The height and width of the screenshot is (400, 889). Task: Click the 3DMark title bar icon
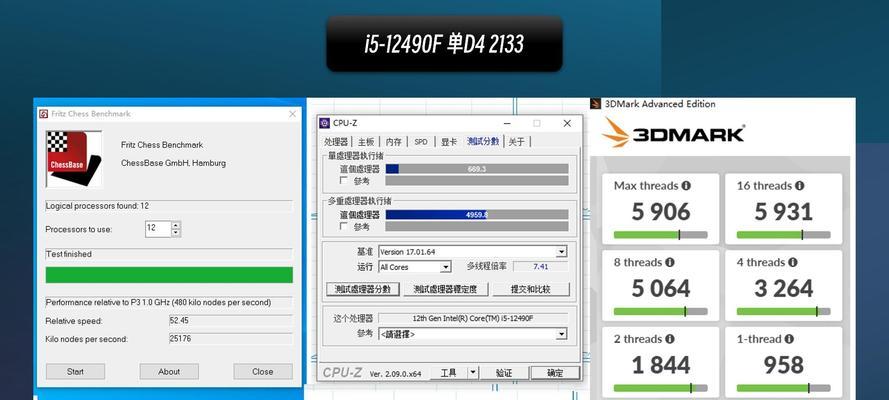(x=595, y=104)
